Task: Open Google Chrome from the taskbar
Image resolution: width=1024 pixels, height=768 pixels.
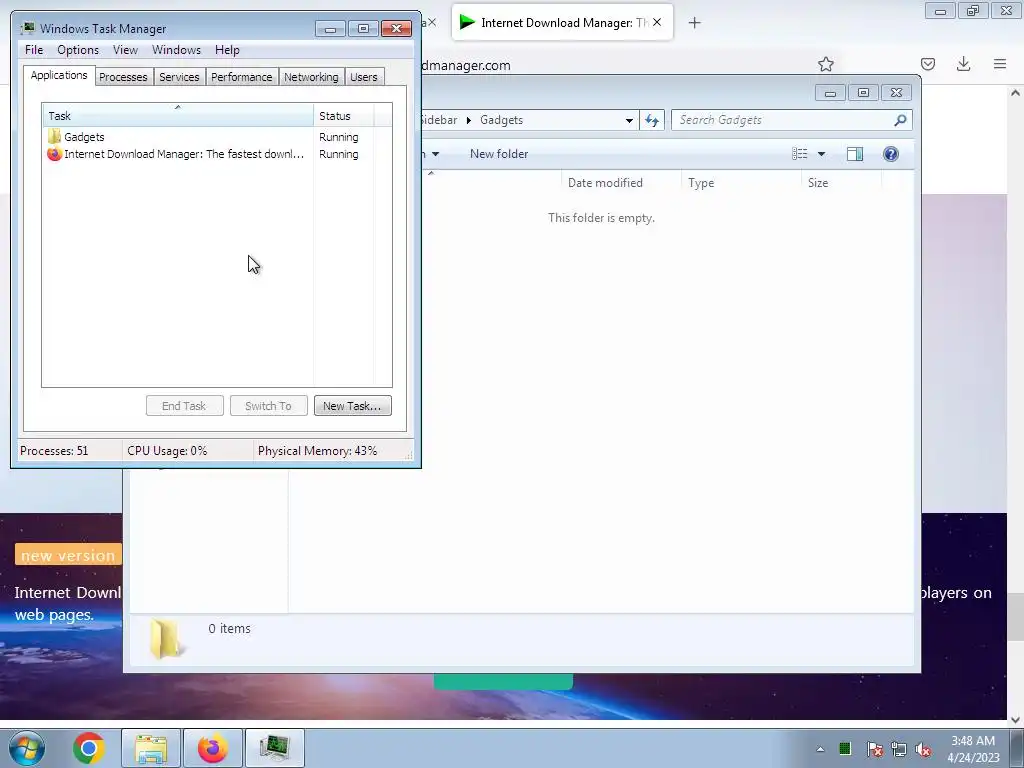Action: 89,748
